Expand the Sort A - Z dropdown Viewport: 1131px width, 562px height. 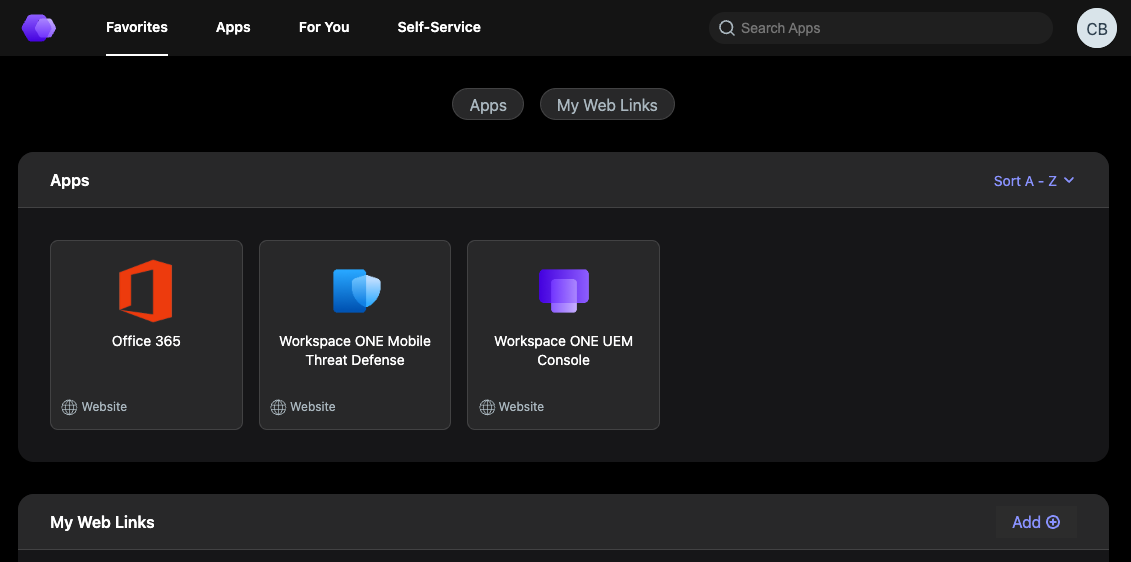1025,181
